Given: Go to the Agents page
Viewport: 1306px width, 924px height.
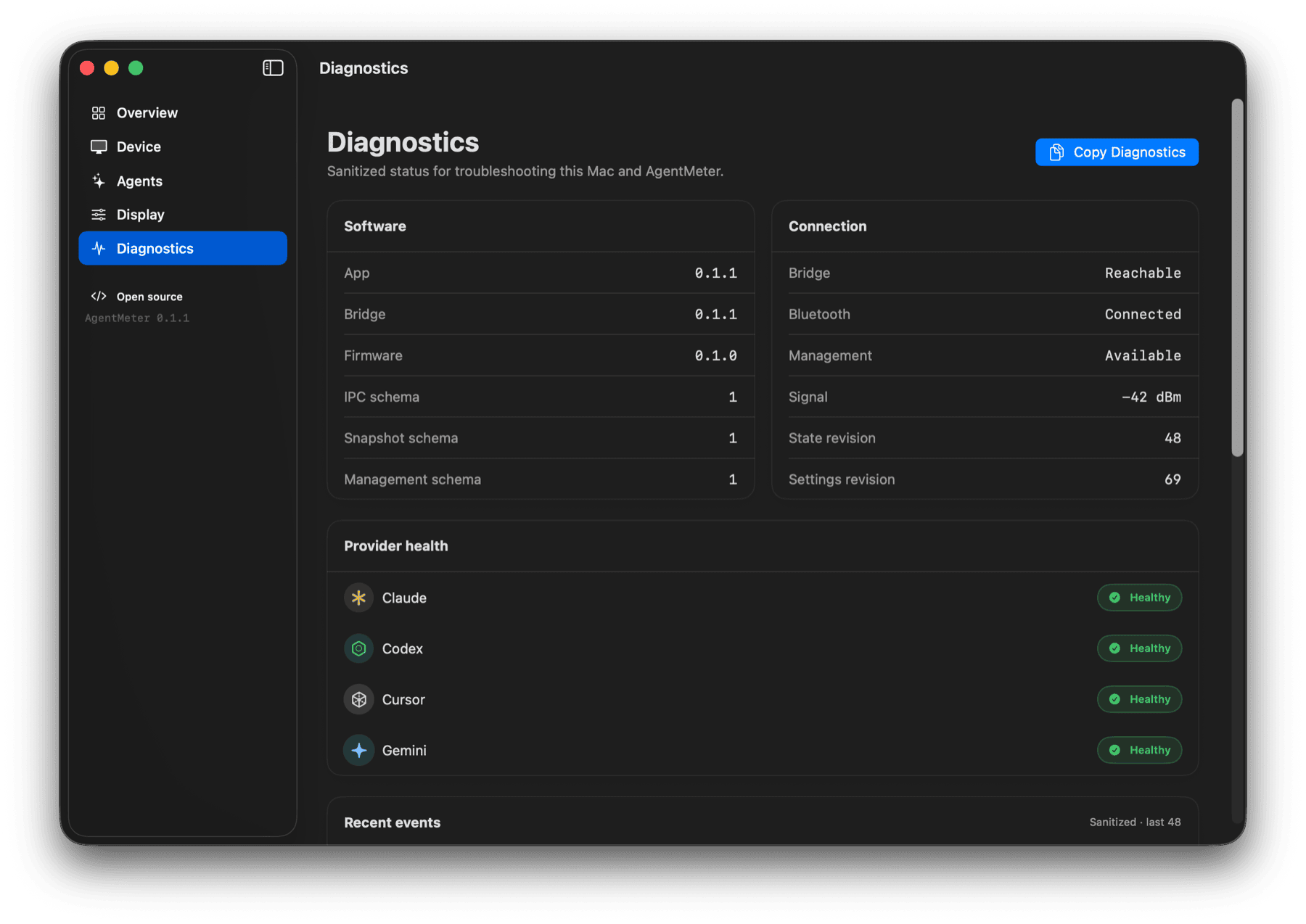Looking at the screenshot, I should tap(183, 181).
